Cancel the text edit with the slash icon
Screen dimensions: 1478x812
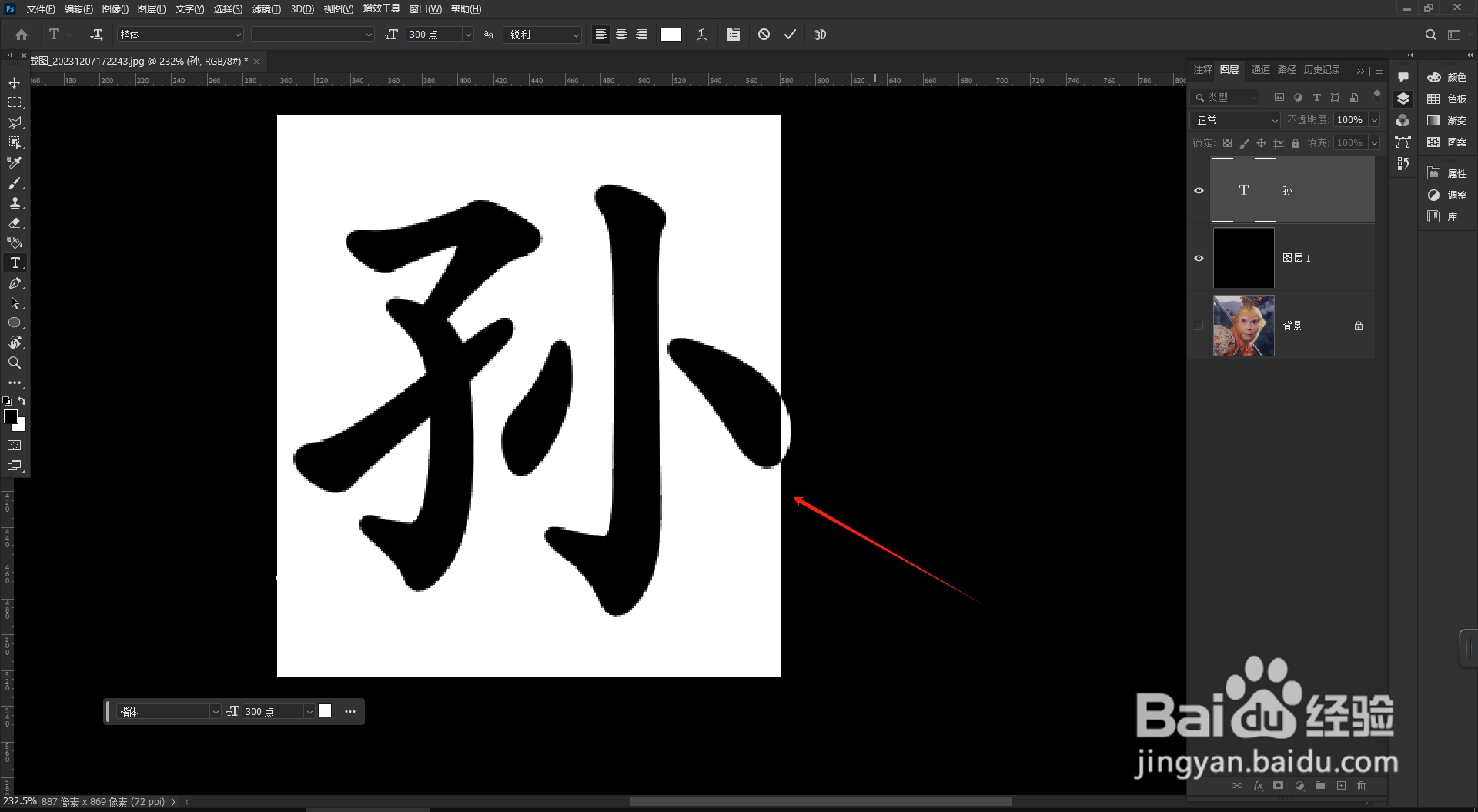pos(764,35)
